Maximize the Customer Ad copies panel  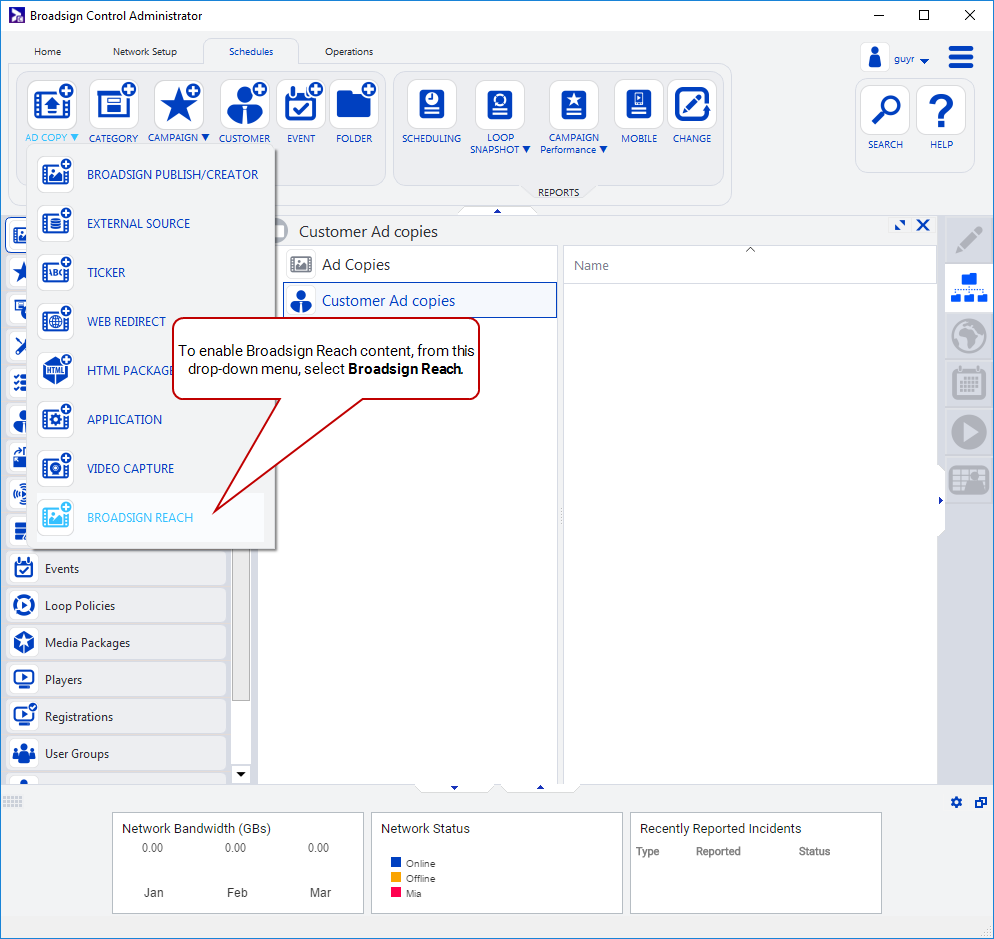coord(900,225)
